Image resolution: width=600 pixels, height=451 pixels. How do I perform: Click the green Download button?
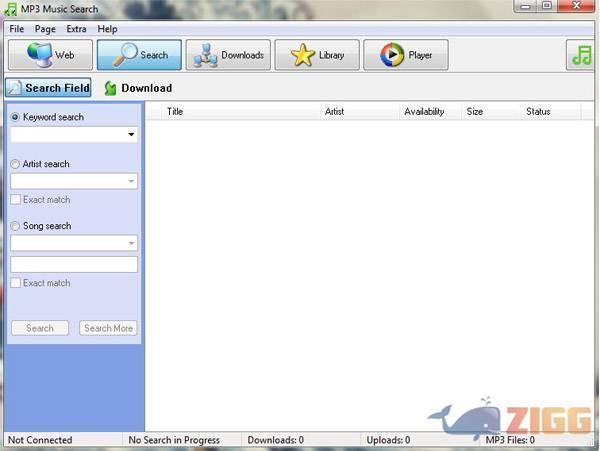pos(137,88)
